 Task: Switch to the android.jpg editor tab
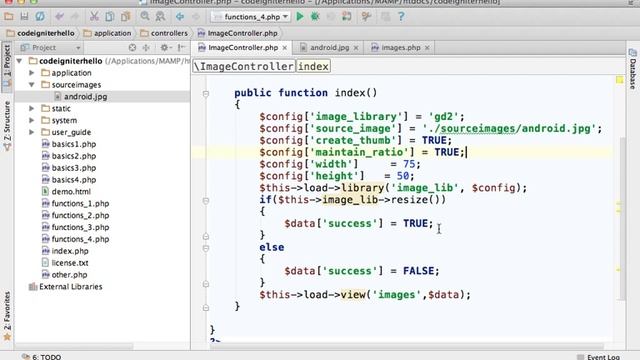[x=329, y=48]
